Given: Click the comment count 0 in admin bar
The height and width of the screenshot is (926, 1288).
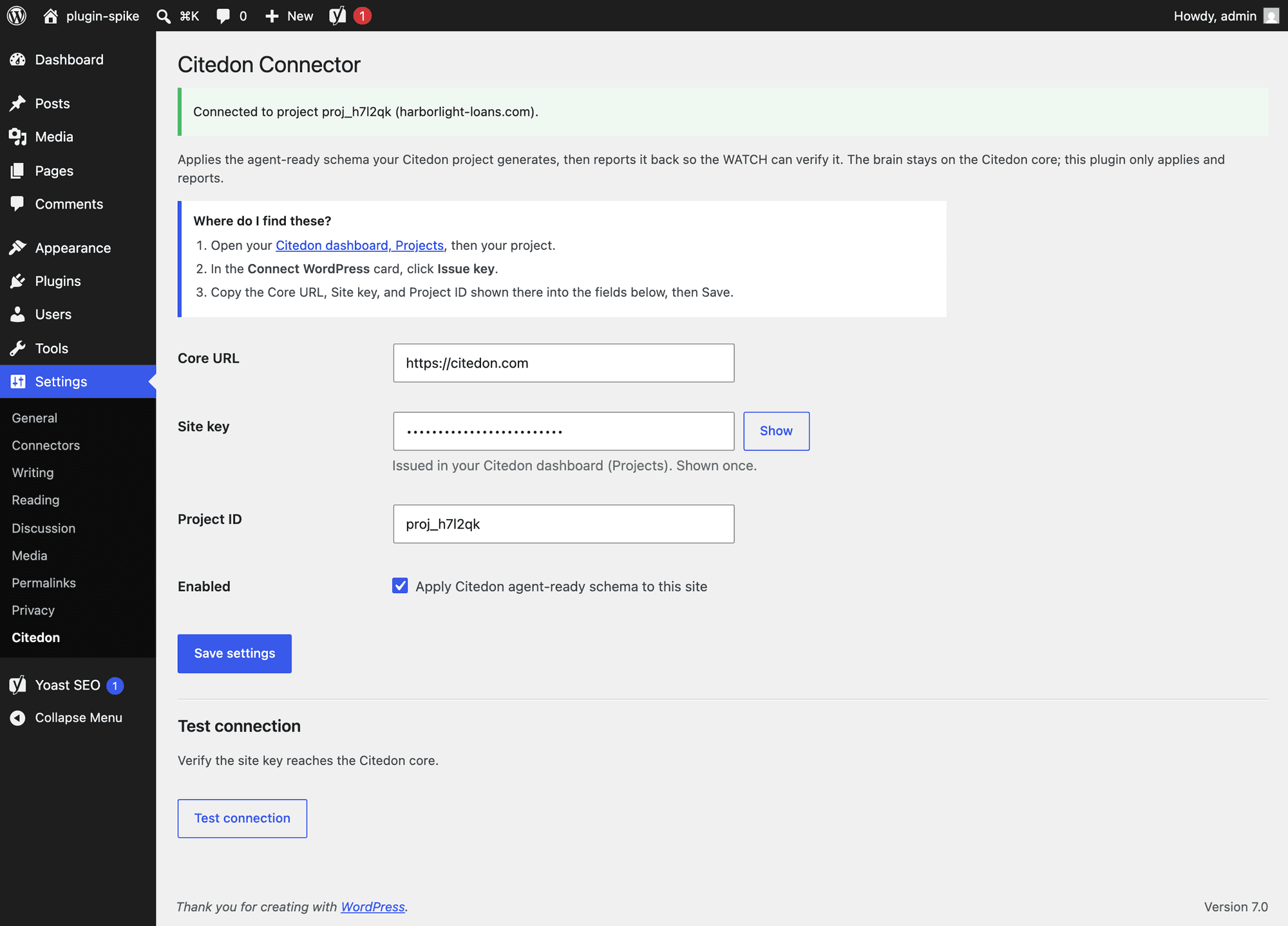Looking at the screenshot, I should click(x=243, y=16).
